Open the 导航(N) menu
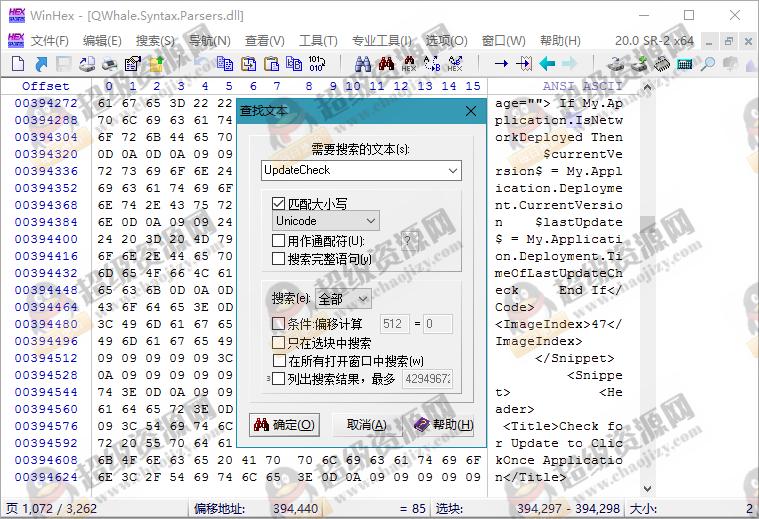759x519 pixels. [210, 41]
